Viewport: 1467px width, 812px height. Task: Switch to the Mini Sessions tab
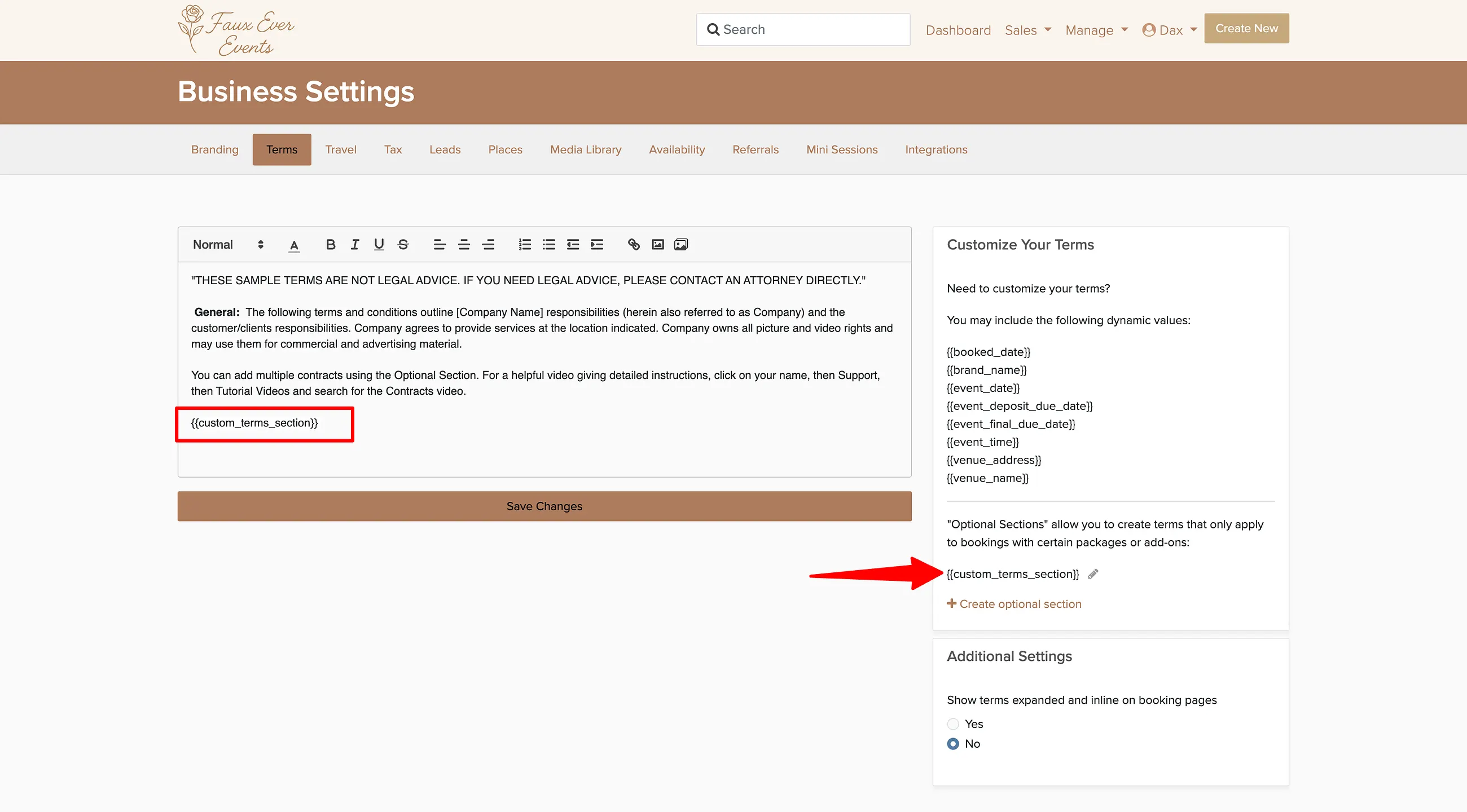pos(842,149)
